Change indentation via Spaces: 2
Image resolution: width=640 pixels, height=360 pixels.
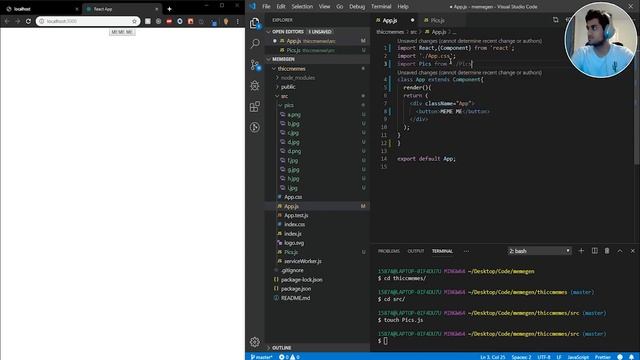pos(521,357)
